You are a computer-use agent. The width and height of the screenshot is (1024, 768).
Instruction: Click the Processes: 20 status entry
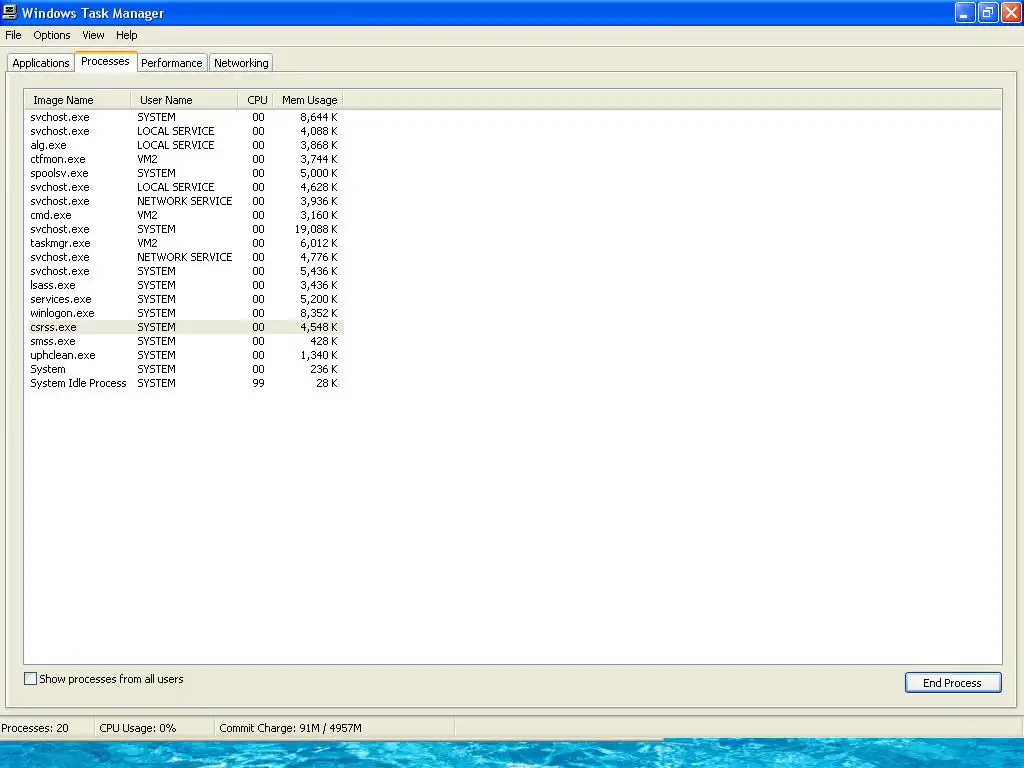click(35, 728)
